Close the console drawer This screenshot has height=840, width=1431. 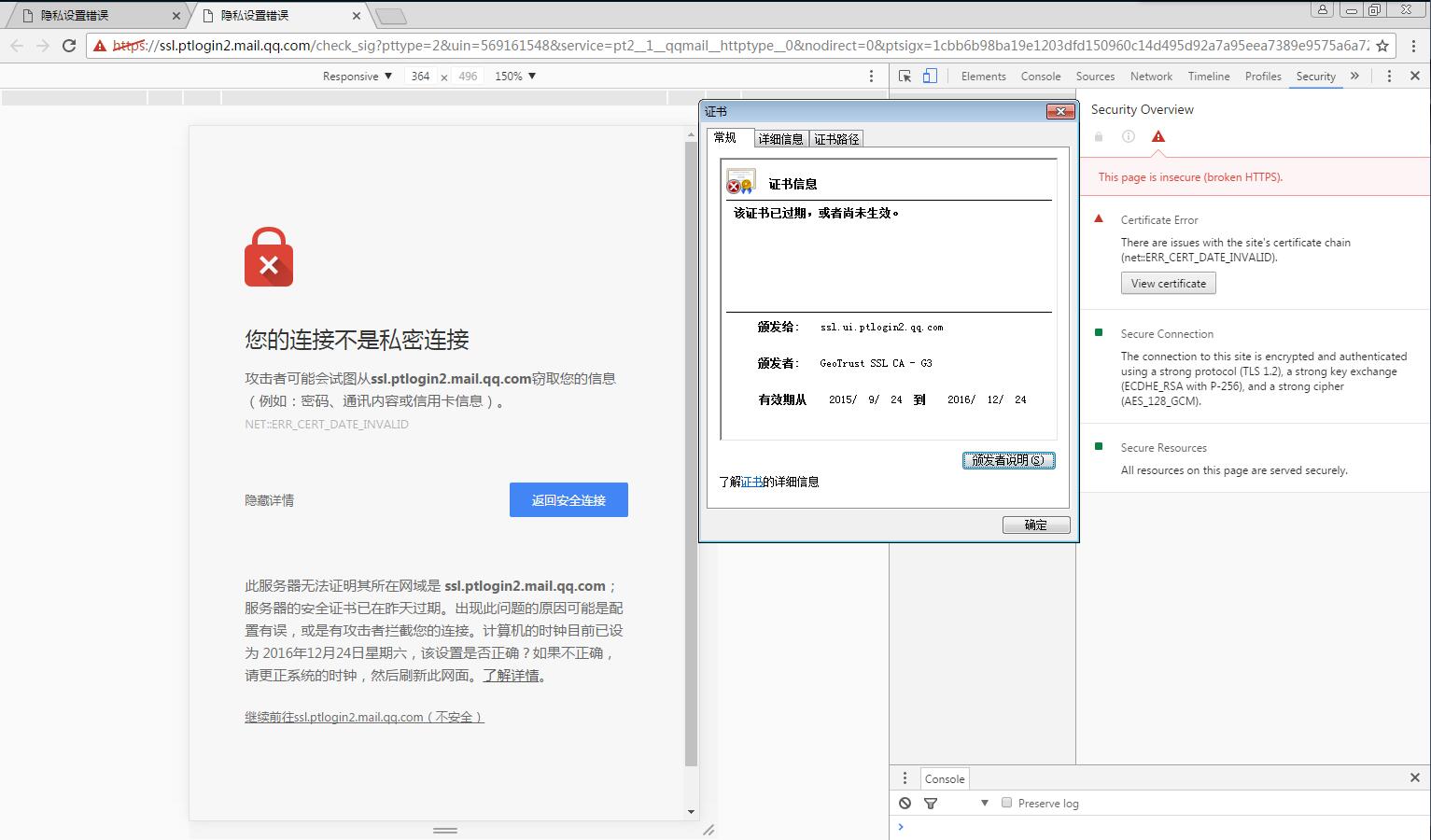pos(1414,777)
